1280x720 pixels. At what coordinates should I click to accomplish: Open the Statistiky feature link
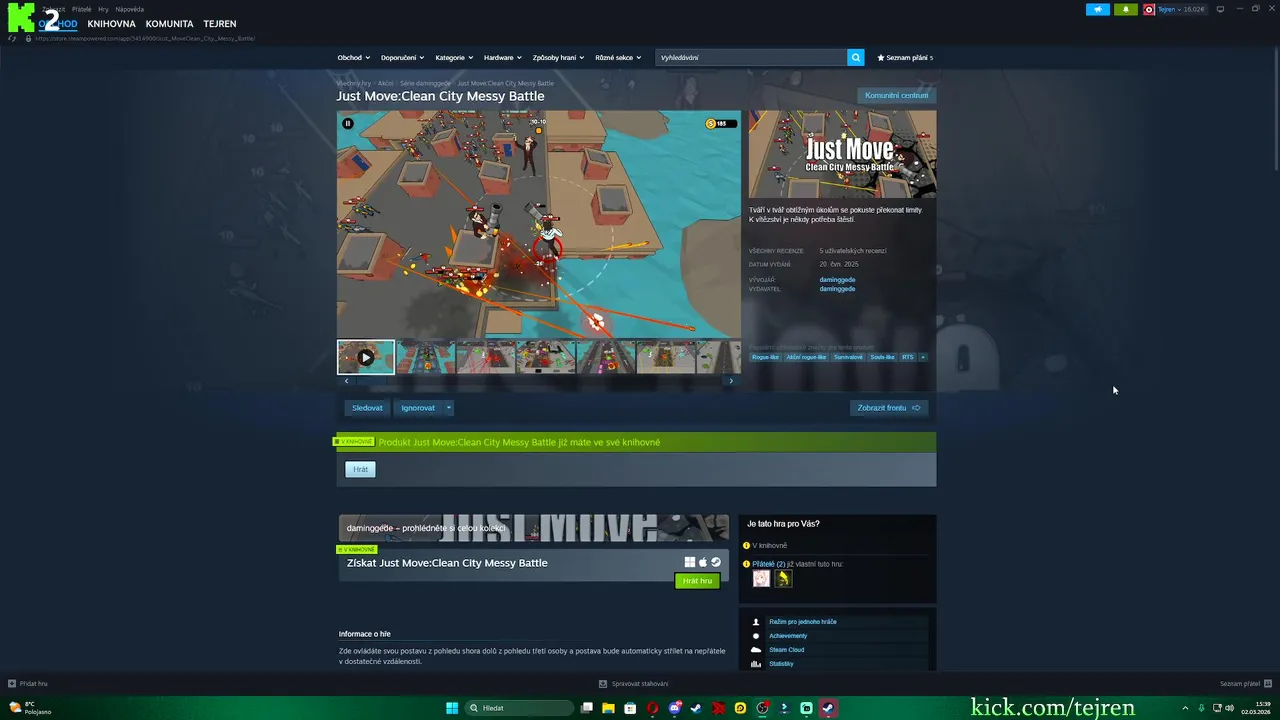pos(781,664)
